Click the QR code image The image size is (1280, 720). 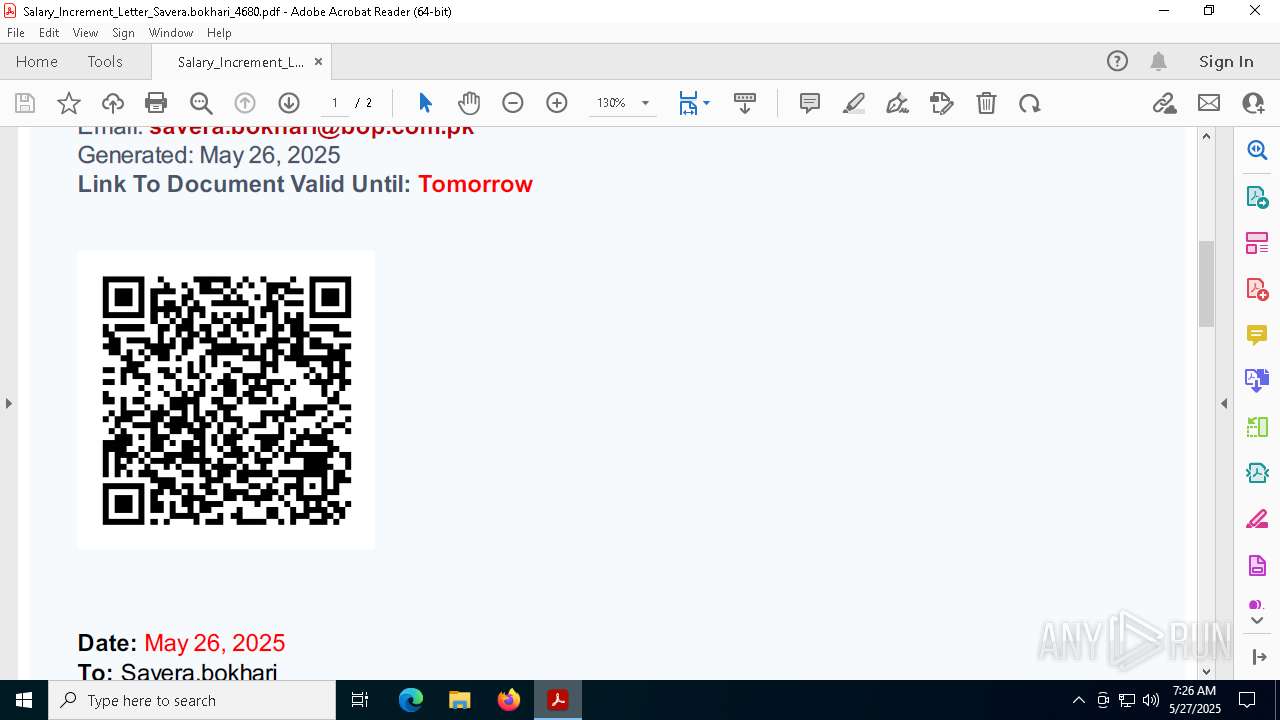(227, 400)
